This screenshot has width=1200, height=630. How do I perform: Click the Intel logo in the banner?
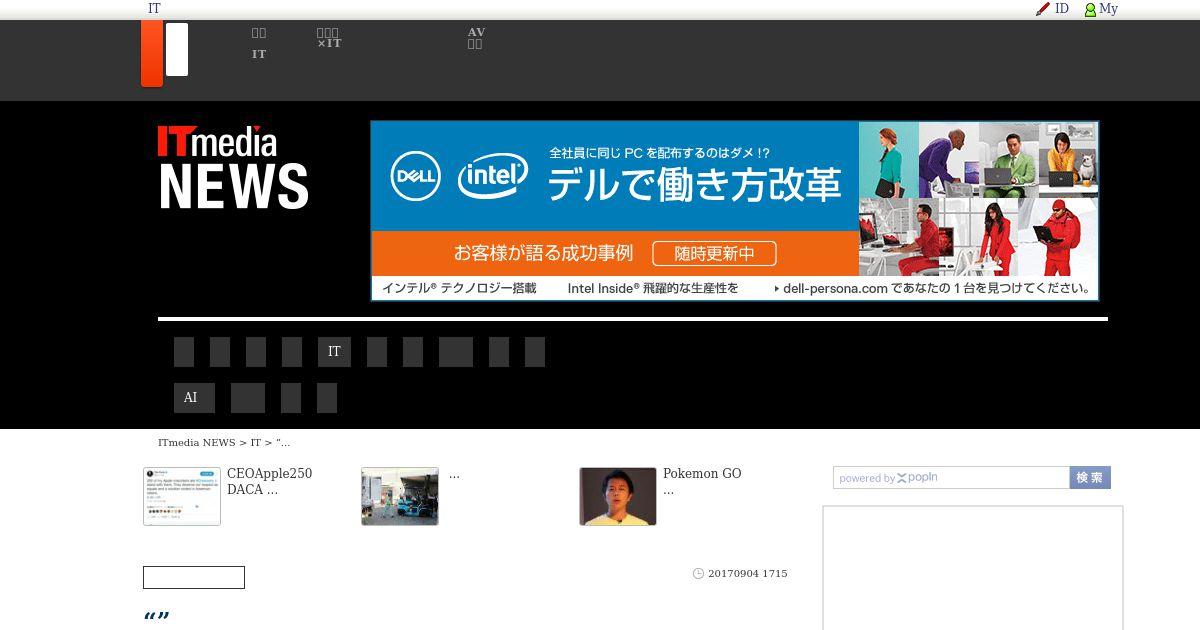point(493,177)
